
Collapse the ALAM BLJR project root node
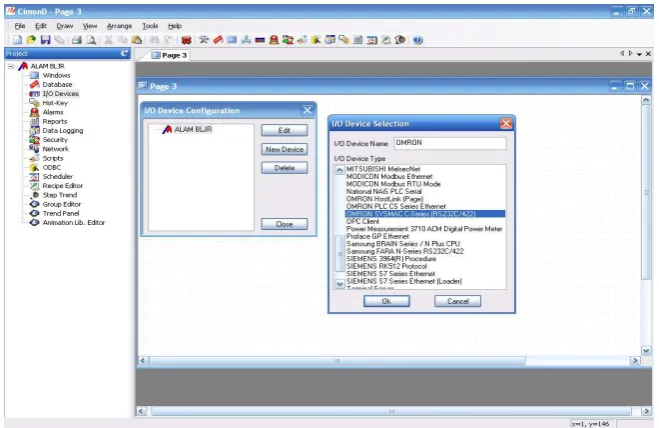pos(11,66)
